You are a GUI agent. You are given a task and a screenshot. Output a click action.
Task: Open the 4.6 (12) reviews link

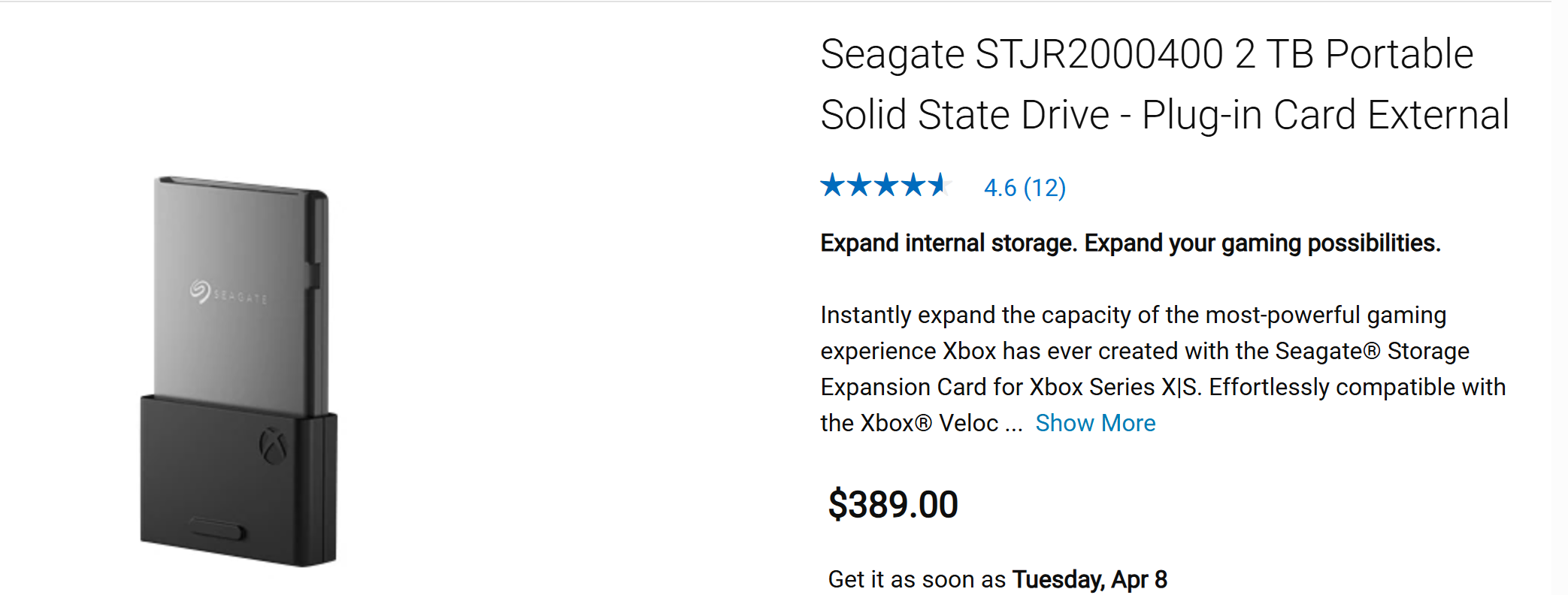[1025, 188]
